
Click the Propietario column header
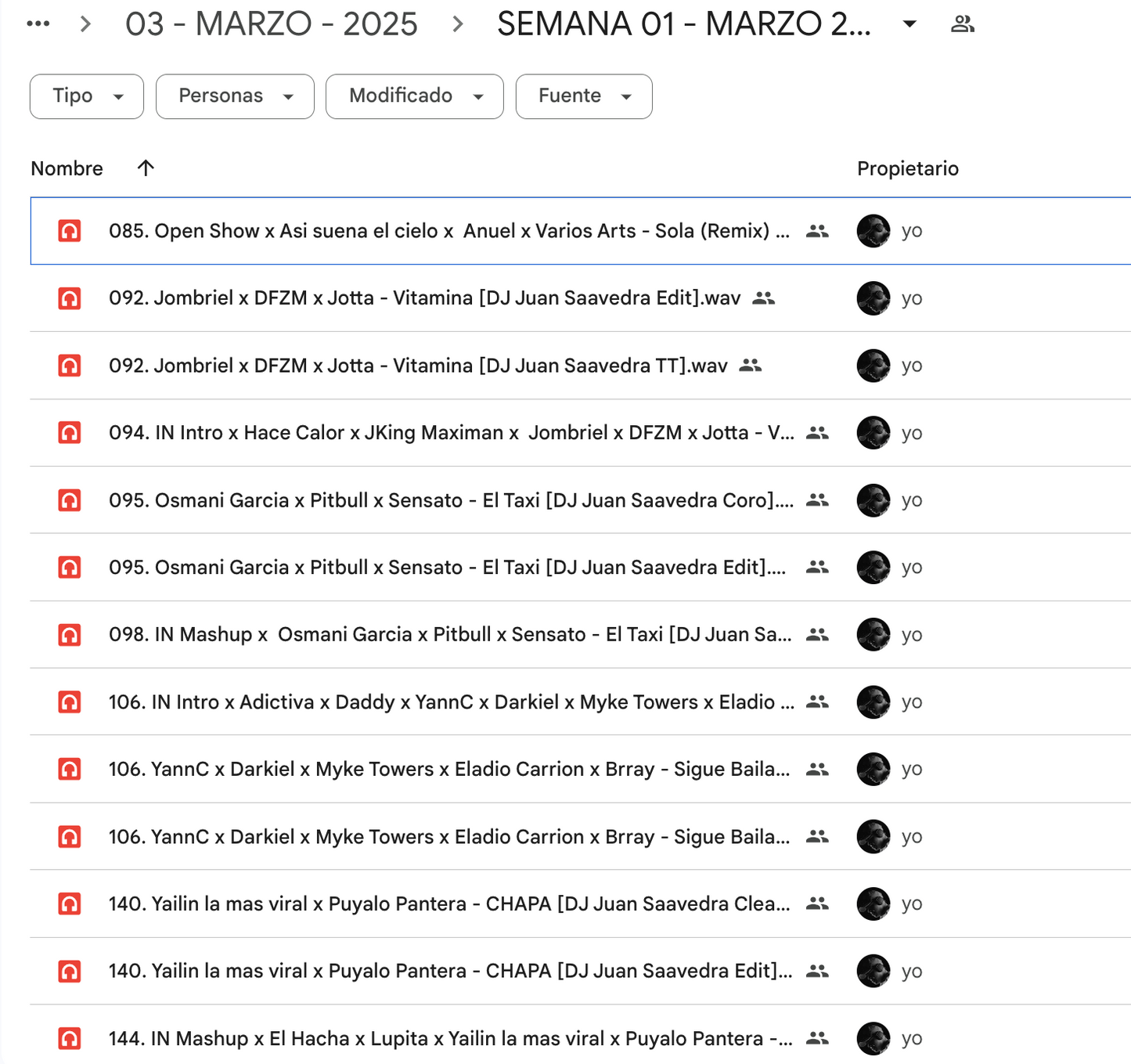point(907,168)
